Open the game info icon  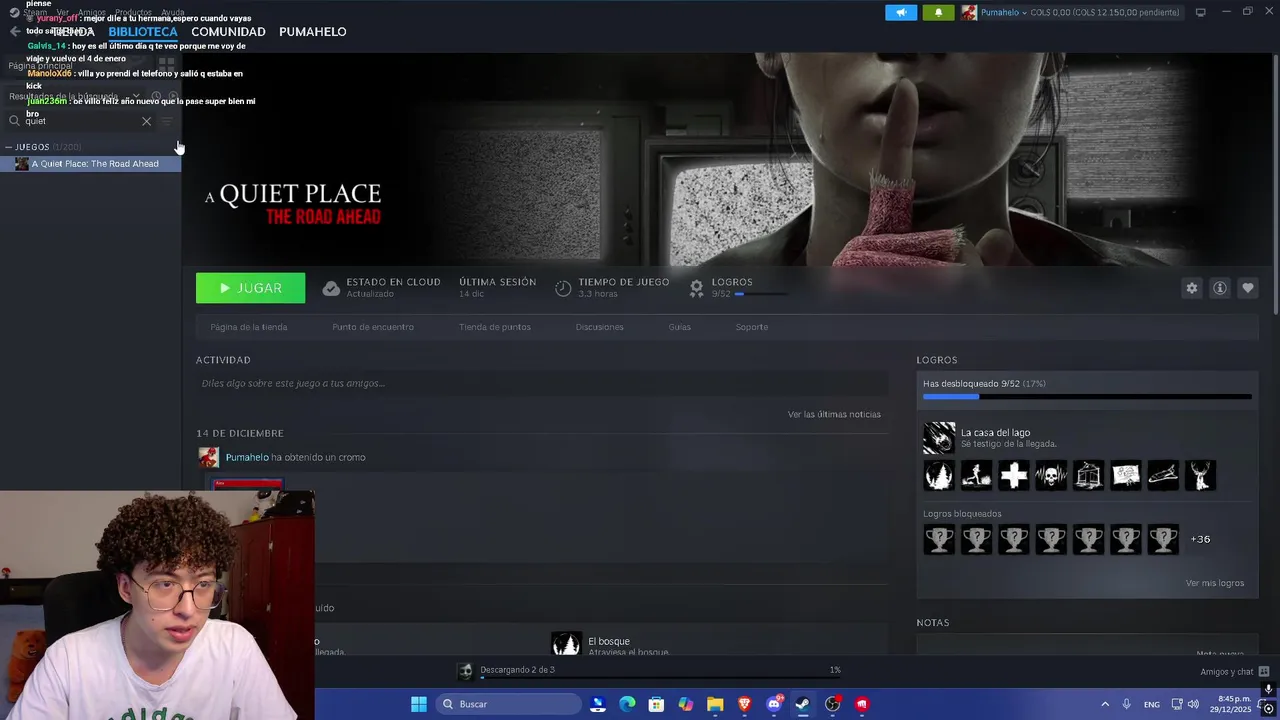point(1219,288)
